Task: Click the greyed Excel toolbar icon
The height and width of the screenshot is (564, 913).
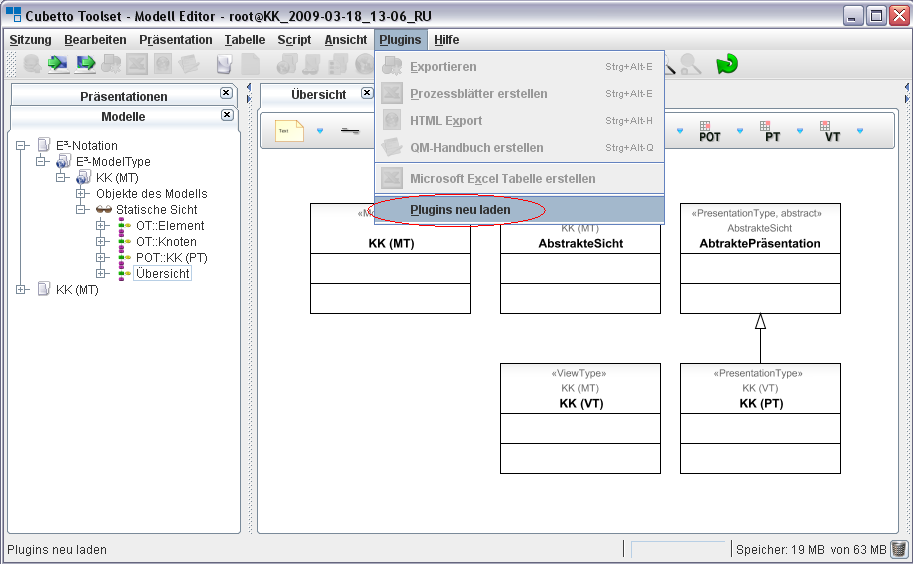Action: click(137, 63)
